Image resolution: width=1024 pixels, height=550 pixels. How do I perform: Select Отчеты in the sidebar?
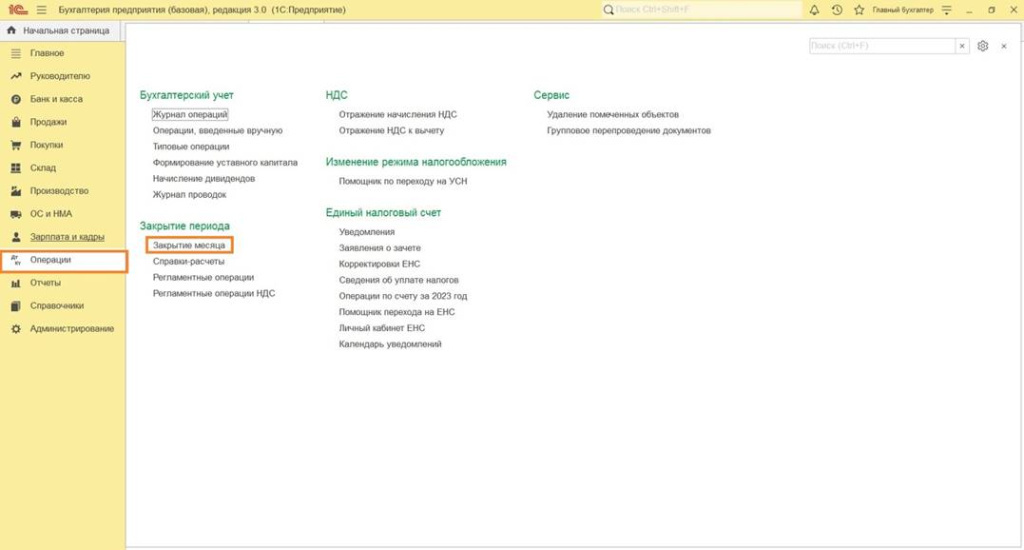point(45,283)
